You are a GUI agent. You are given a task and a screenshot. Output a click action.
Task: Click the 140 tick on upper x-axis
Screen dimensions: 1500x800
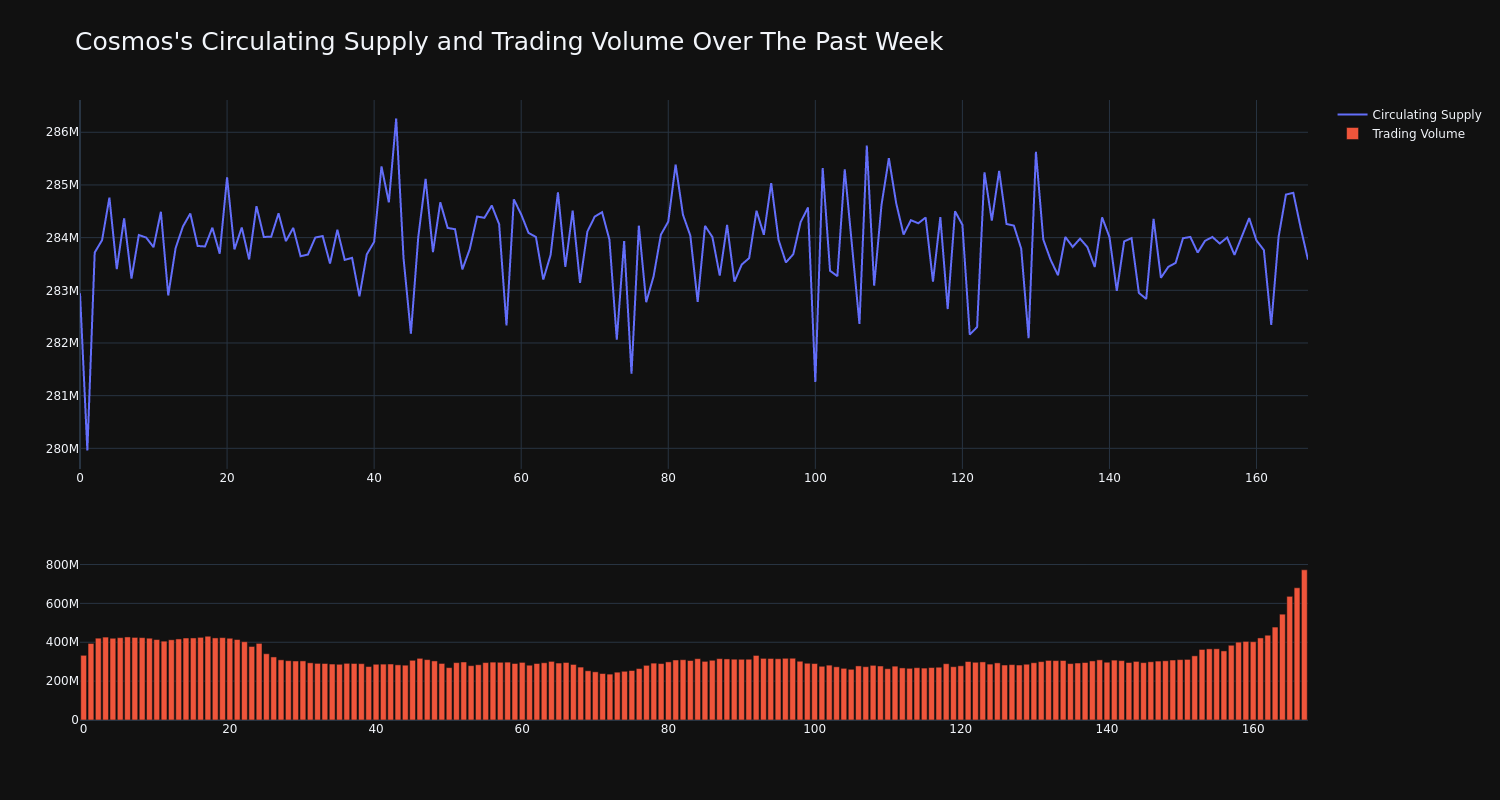point(1109,478)
